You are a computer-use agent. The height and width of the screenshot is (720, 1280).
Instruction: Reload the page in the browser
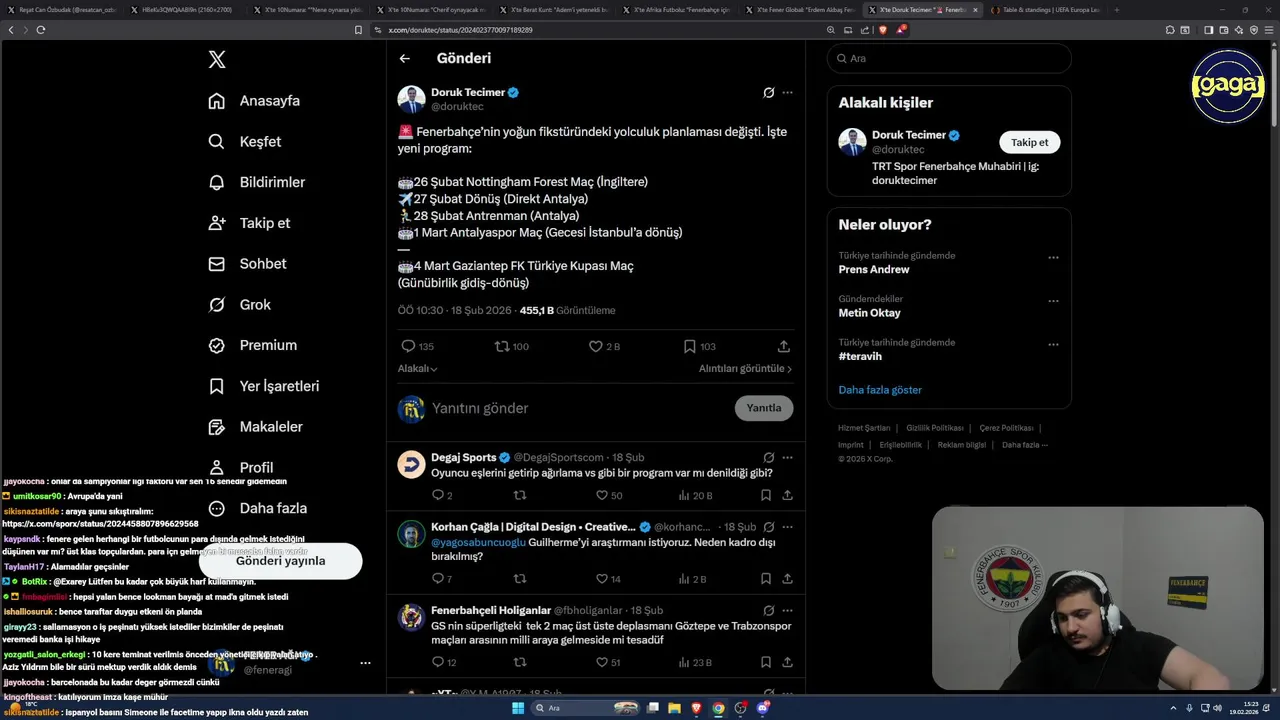[41, 30]
